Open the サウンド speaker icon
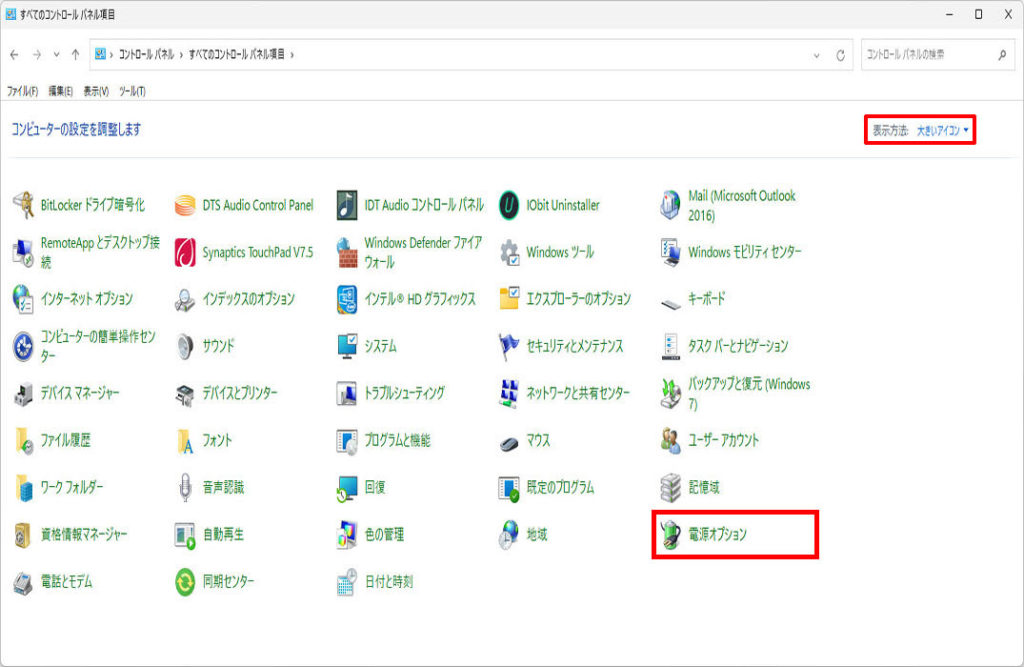1024x667 pixels. coord(185,346)
